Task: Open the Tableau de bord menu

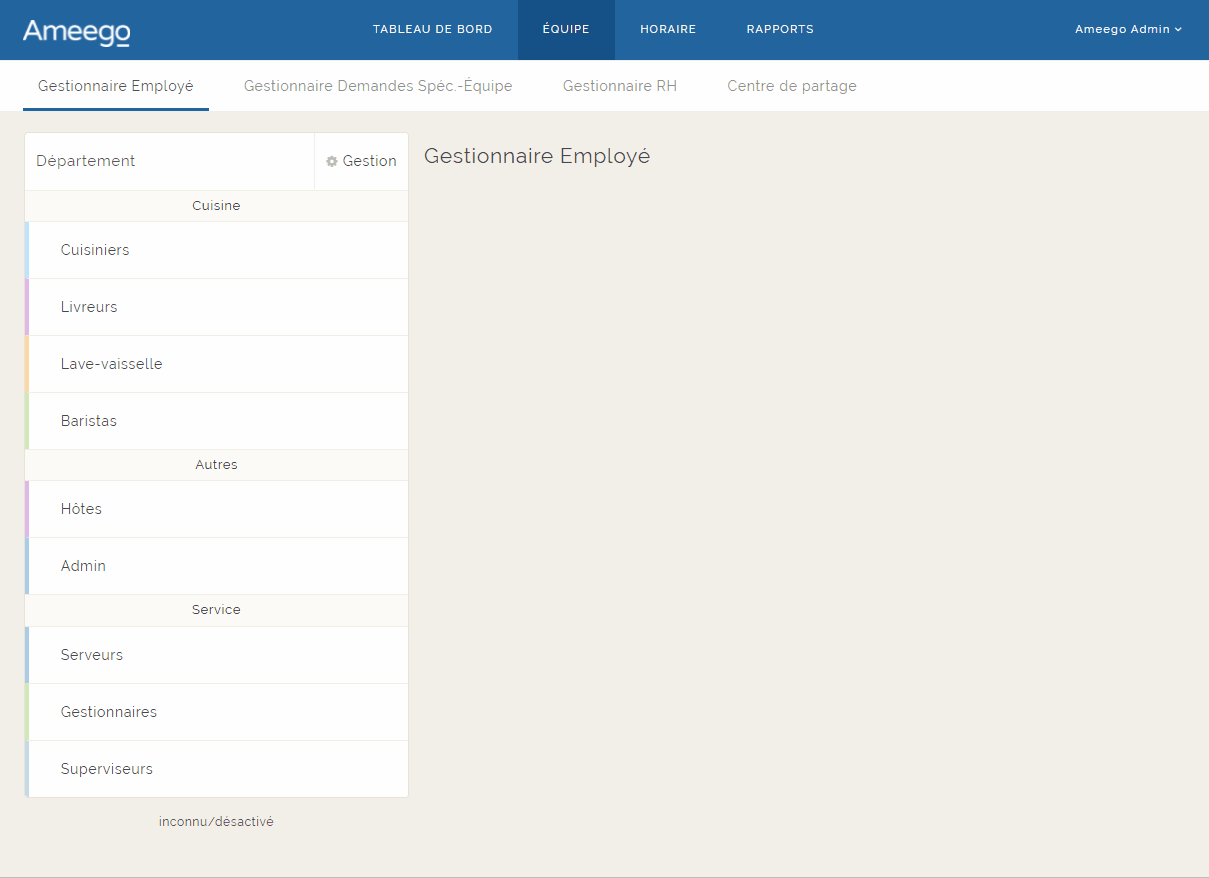Action: point(432,29)
